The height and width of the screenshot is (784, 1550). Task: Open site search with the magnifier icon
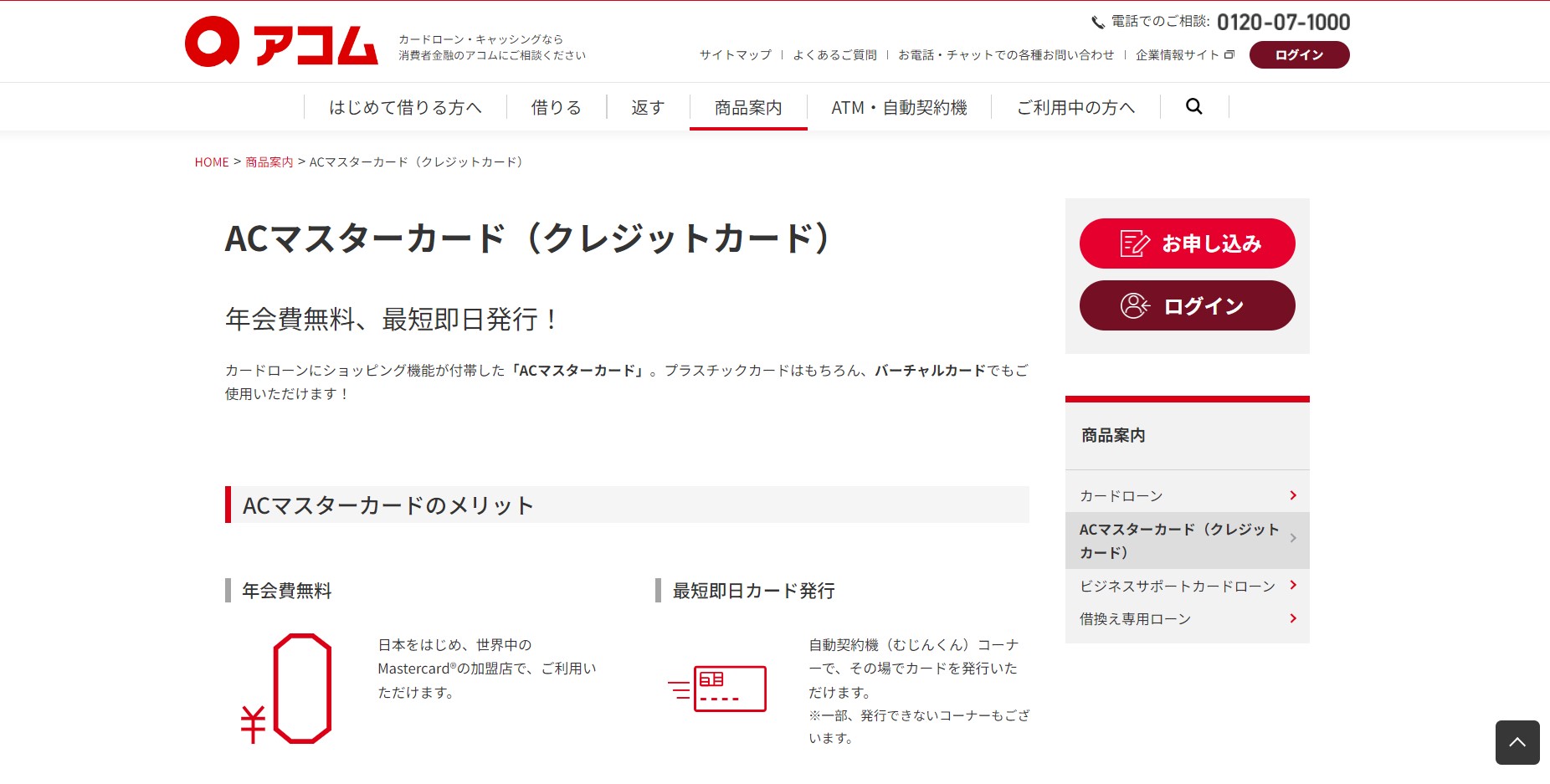click(1193, 106)
